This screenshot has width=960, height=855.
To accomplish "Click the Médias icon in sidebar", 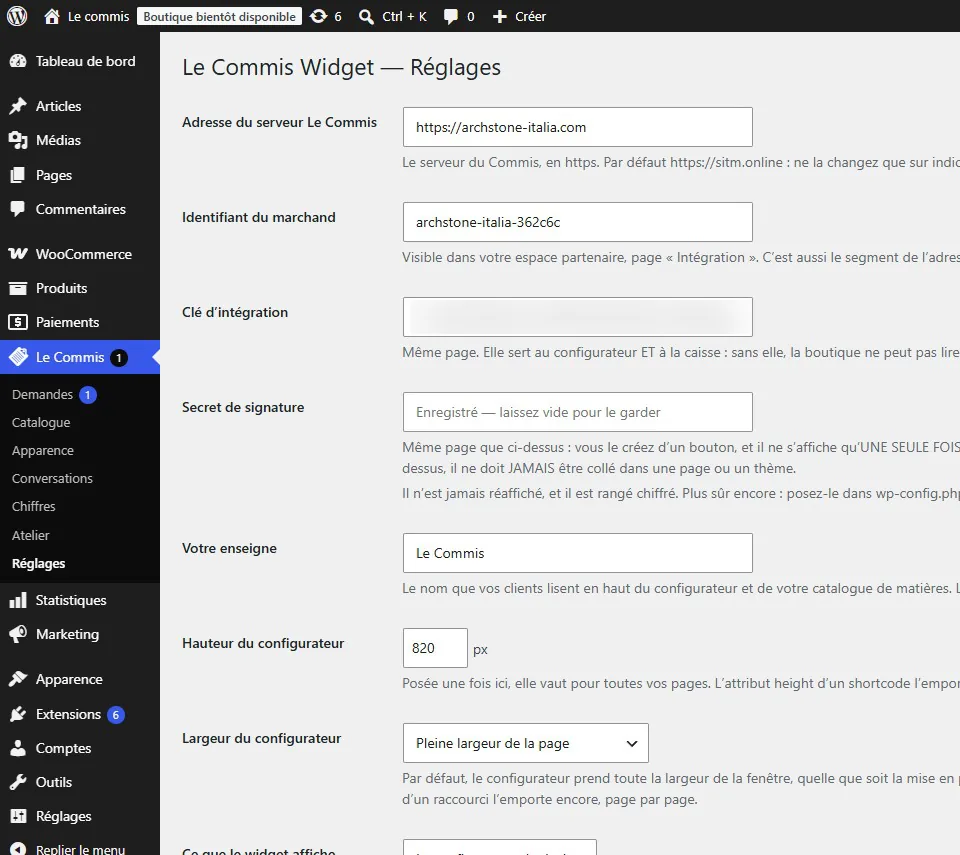I will point(18,140).
